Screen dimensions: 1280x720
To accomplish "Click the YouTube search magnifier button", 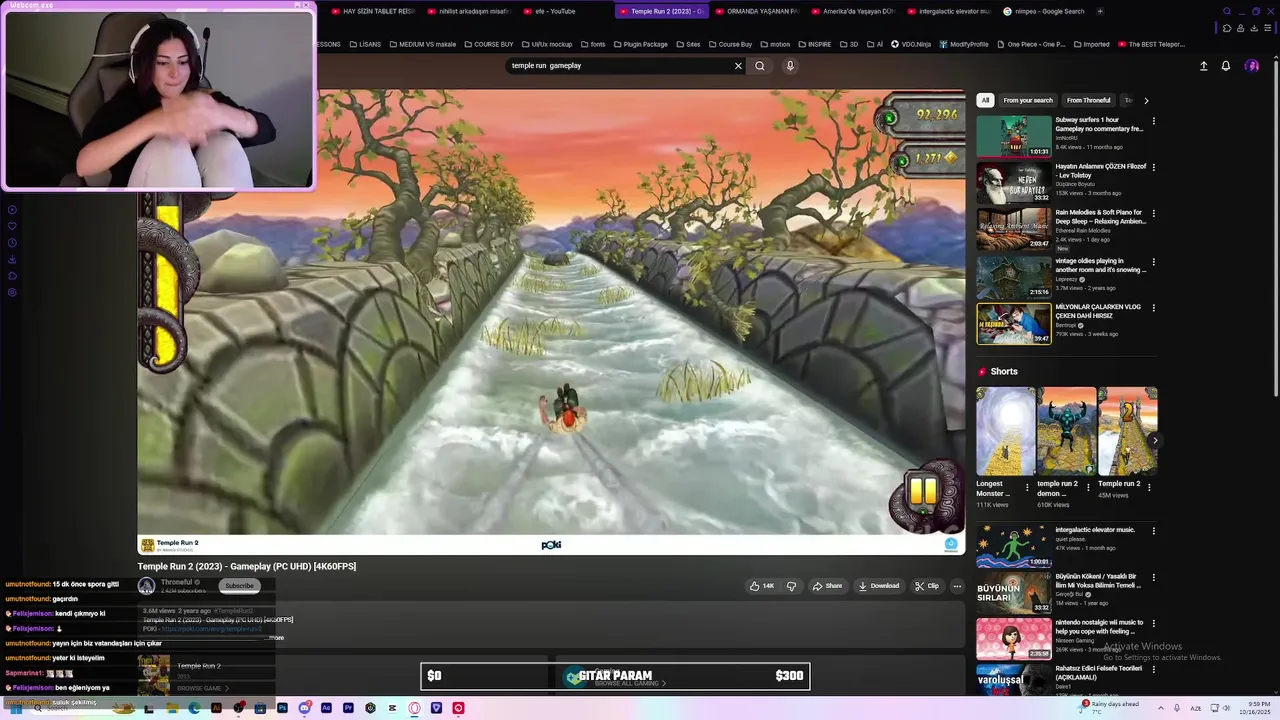I will 760,66.
